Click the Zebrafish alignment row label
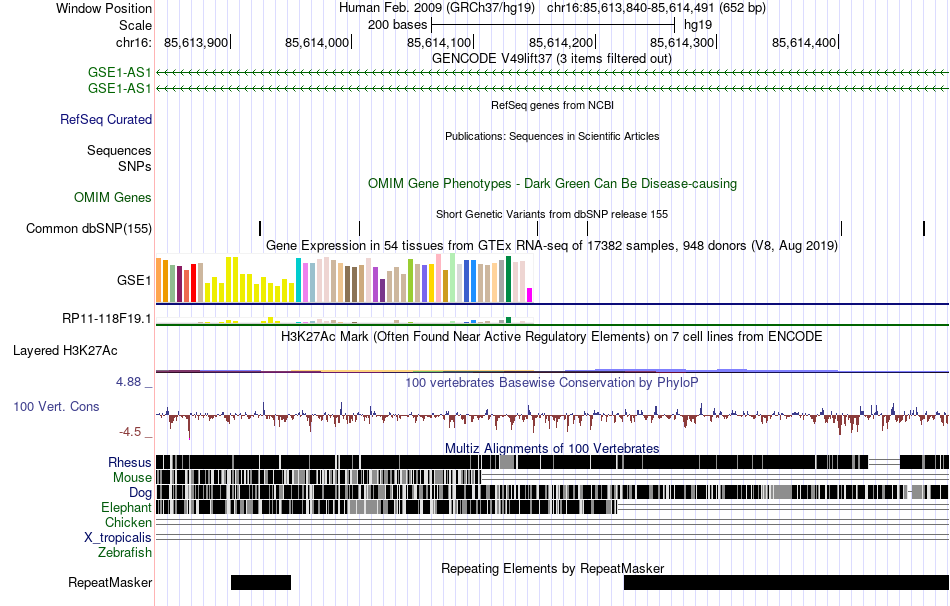Viewport: 950px width, 606px height. click(125, 553)
